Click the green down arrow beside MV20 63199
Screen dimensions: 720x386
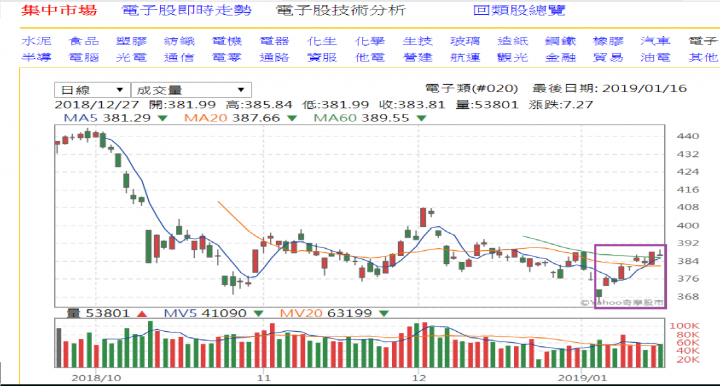point(384,314)
